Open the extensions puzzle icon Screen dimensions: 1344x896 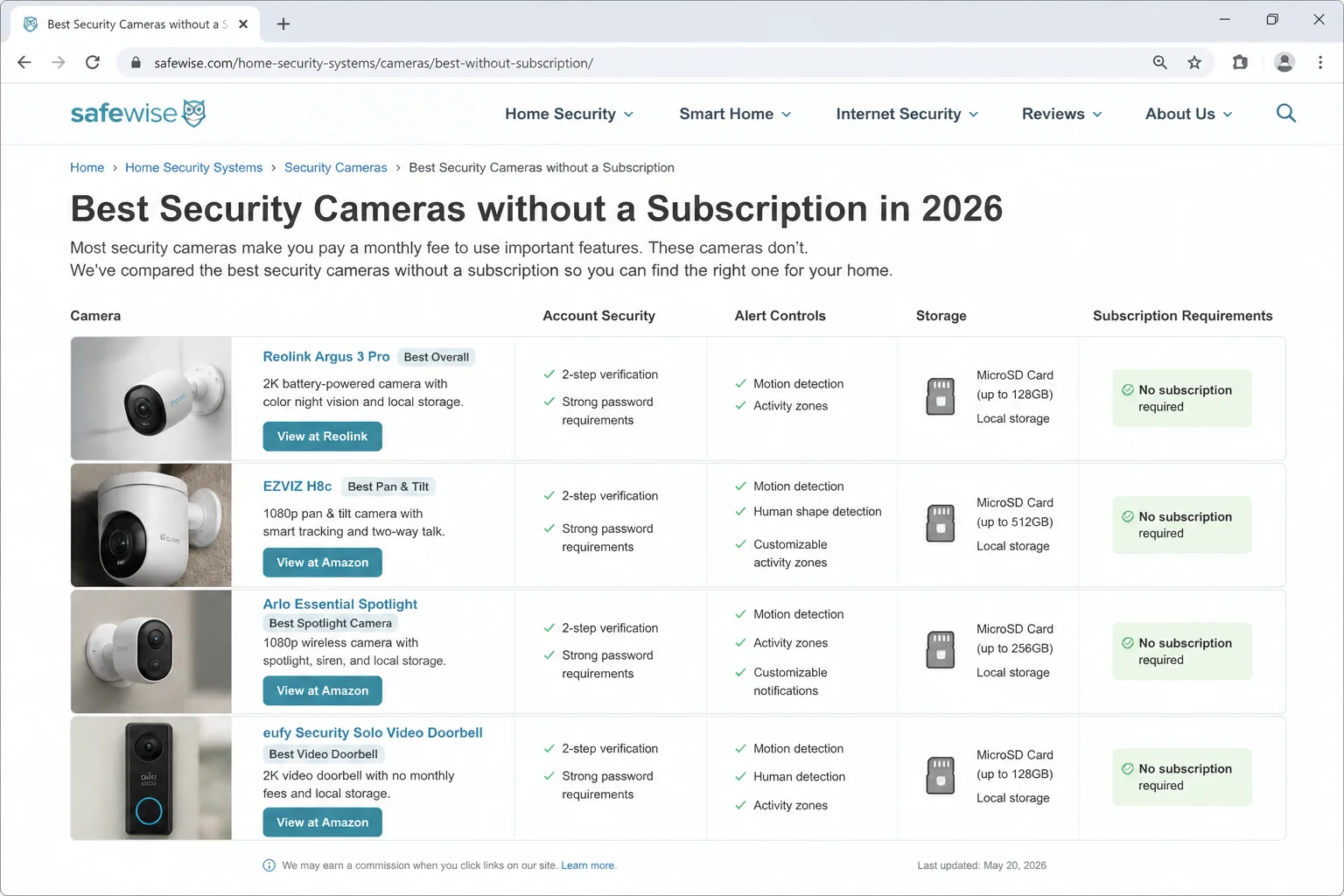coord(1240,63)
